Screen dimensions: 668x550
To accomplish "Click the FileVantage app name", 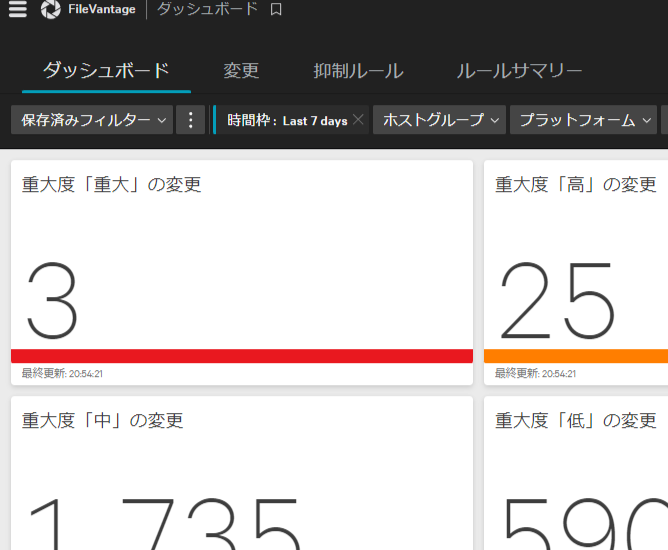I will tap(102, 9).
